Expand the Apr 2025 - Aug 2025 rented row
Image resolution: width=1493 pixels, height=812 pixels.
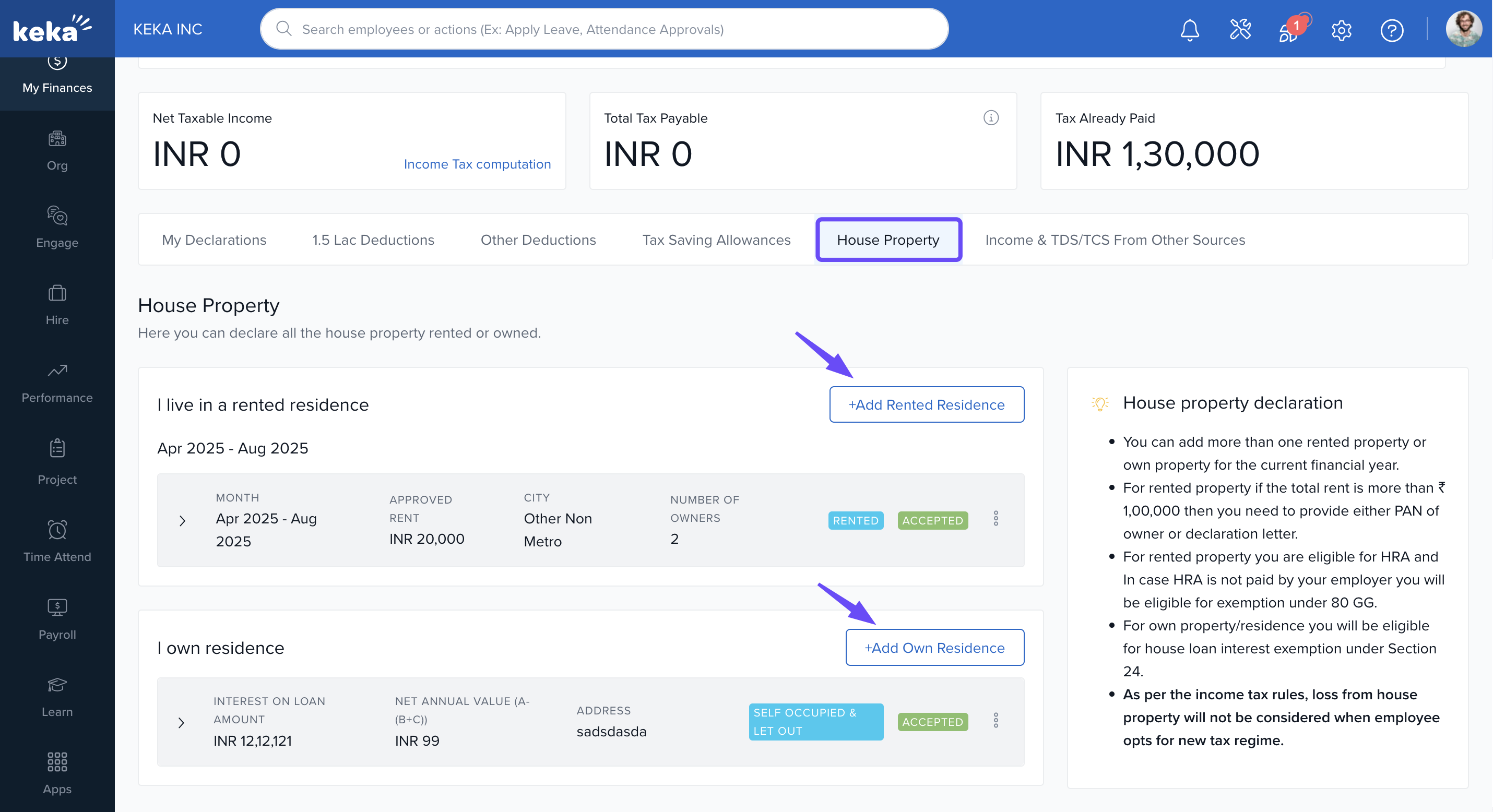(182, 520)
